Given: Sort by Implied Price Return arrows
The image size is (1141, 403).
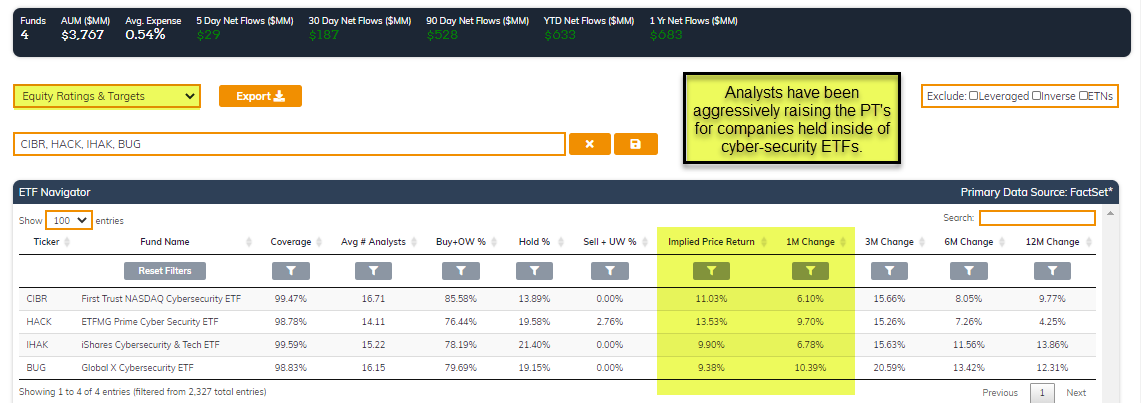Looking at the screenshot, I should [x=763, y=242].
